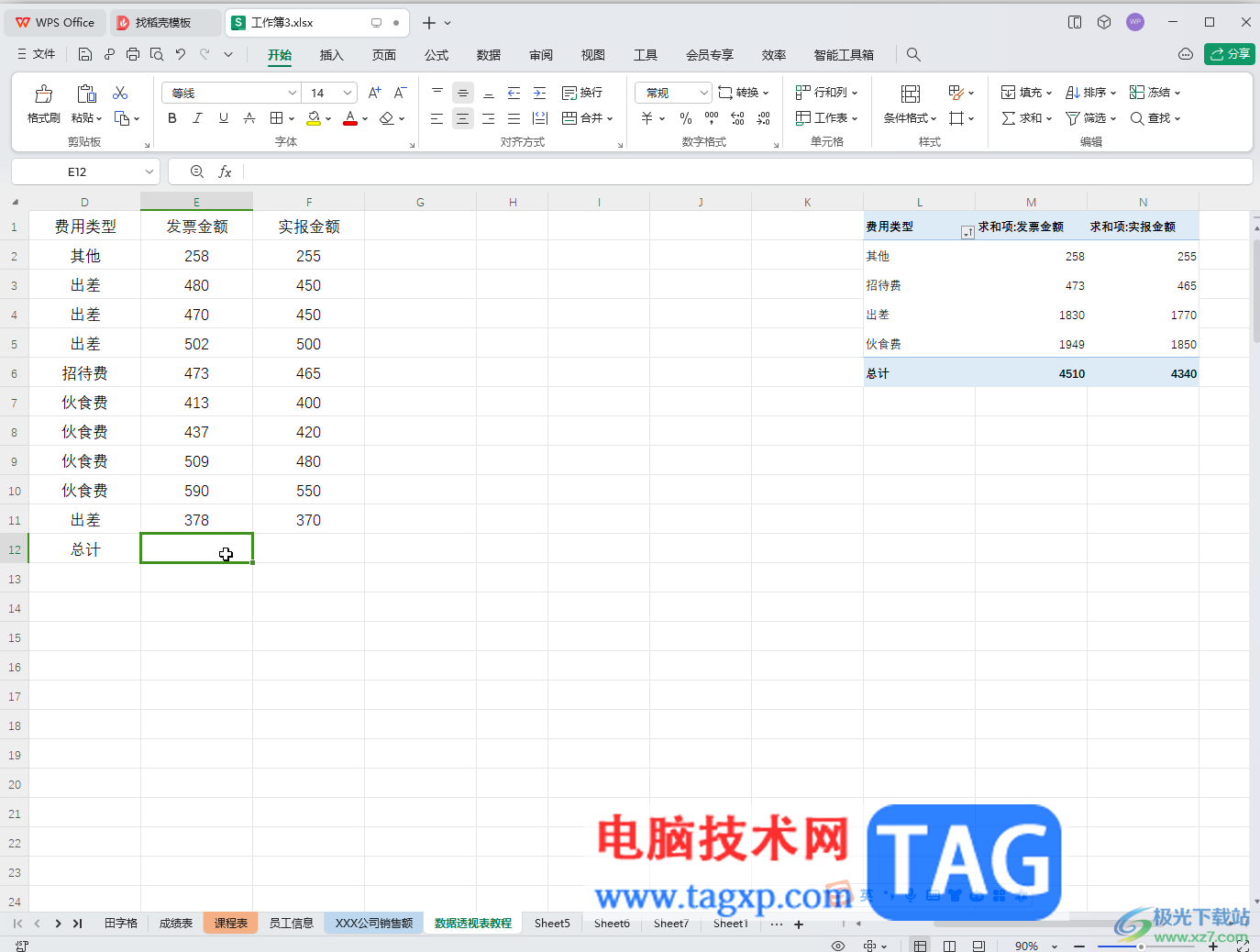Click the Filter (筛选) funnel icon
The image size is (1260, 952).
click(1072, 118)
